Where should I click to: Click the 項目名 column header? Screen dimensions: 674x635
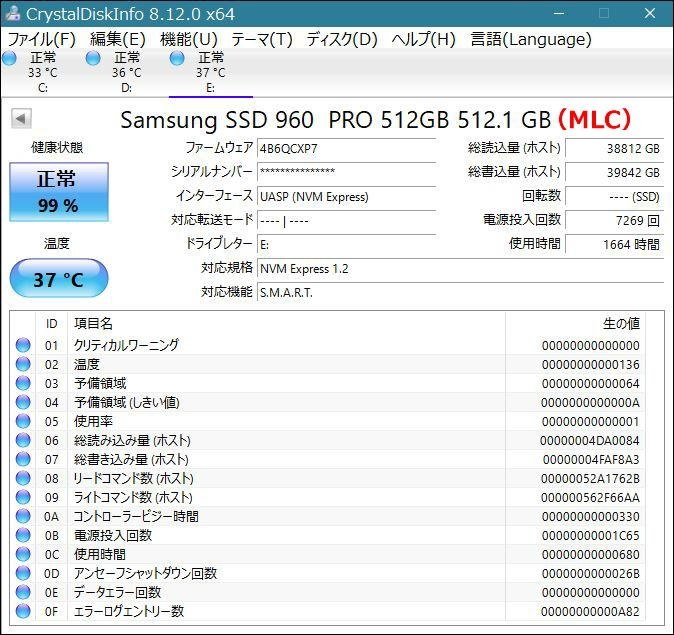pyautogui.click(x=286, y=323)
